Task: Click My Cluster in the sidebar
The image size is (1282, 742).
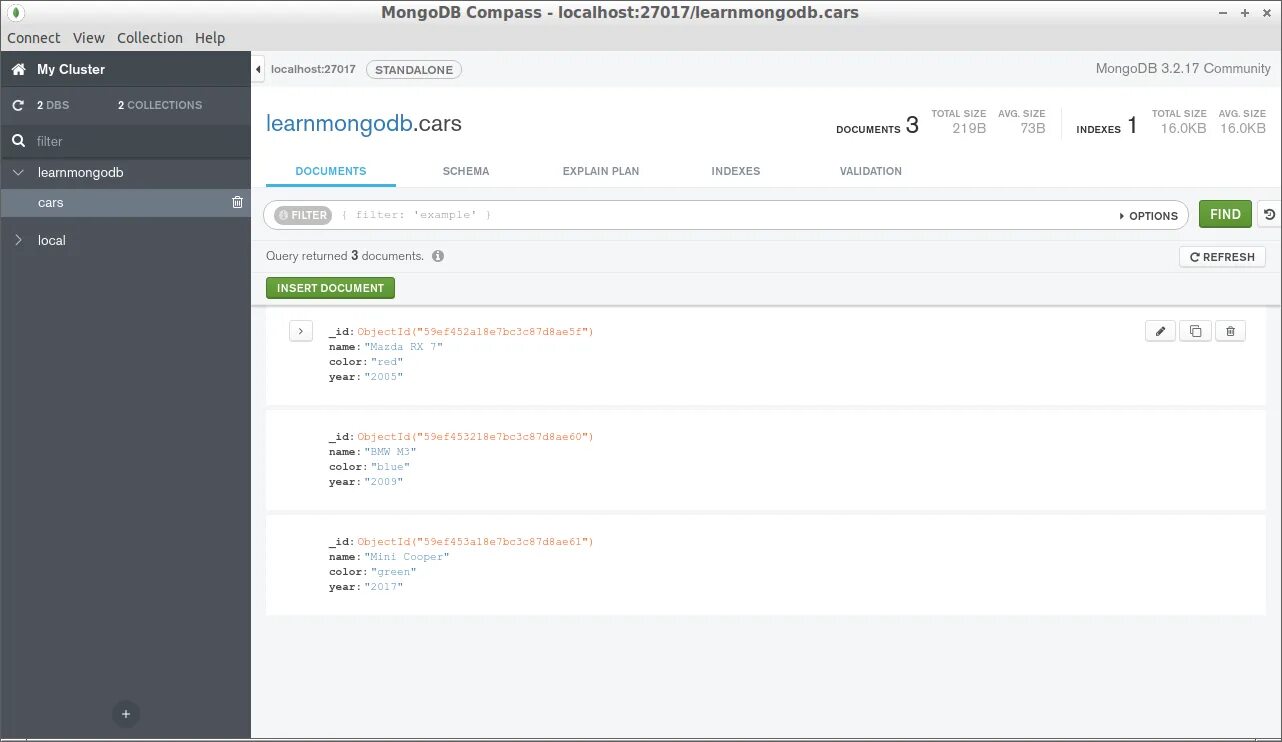Action: [71, 69]
